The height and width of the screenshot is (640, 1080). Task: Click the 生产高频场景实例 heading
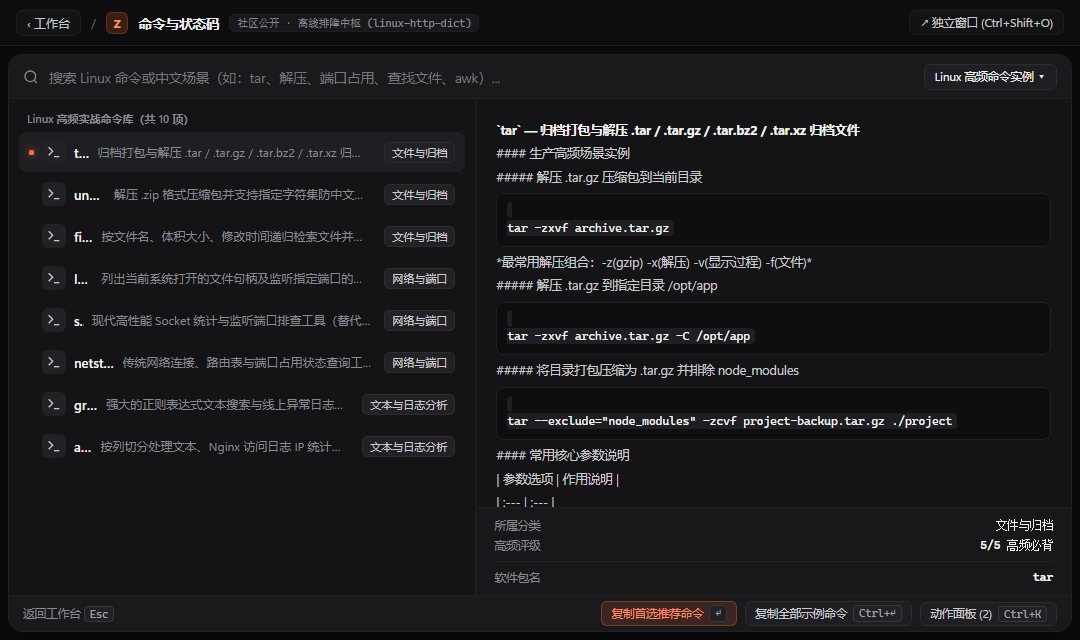(563, 153)
